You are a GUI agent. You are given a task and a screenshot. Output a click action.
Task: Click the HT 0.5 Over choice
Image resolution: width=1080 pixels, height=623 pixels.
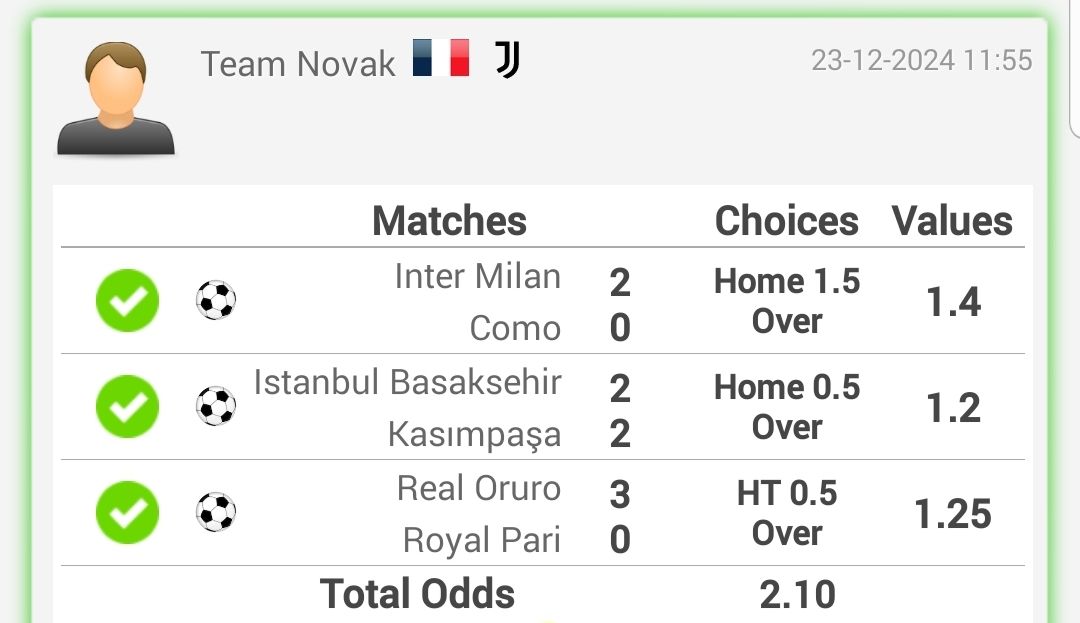[x=787, y=513]
